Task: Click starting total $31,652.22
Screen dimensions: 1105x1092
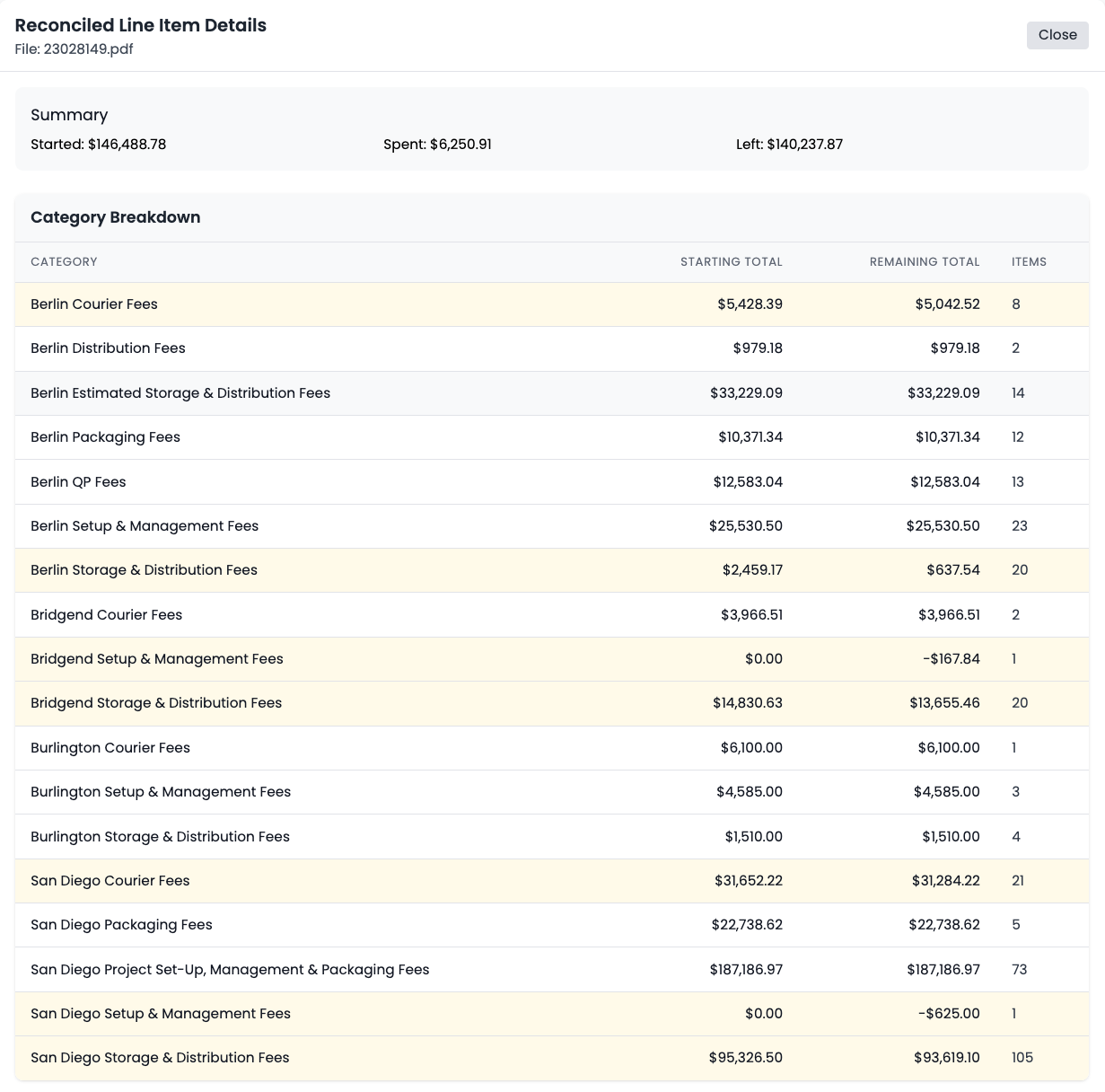Action: coord(749,881)
